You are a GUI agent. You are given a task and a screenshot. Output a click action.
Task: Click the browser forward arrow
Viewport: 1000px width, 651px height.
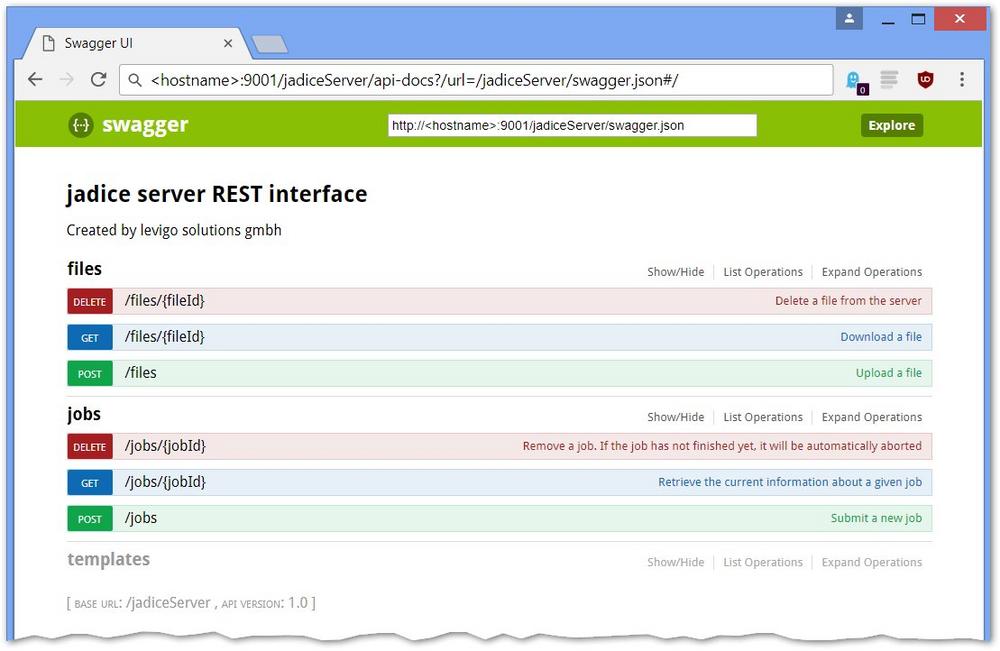tap(66, 80)
